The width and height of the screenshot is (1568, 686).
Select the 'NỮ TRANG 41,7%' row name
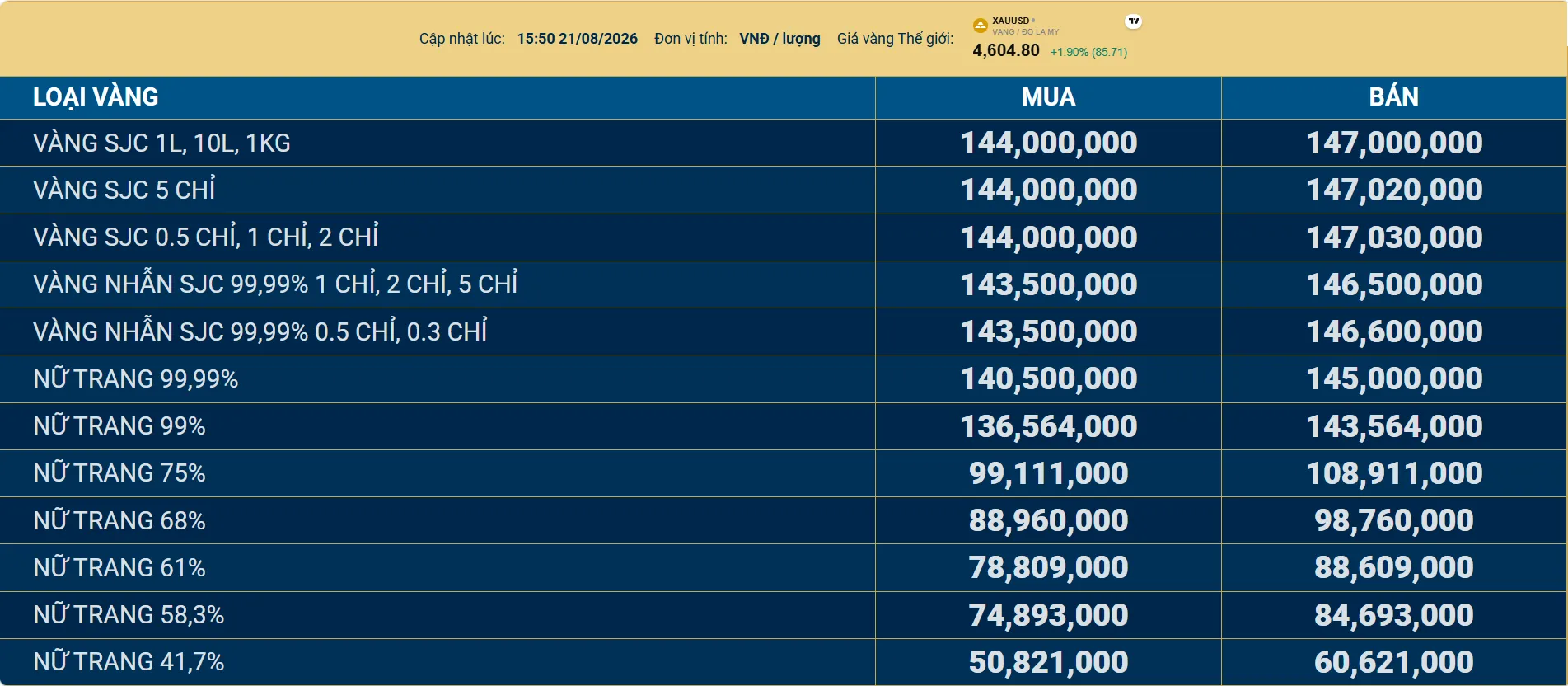pos(129,661)
